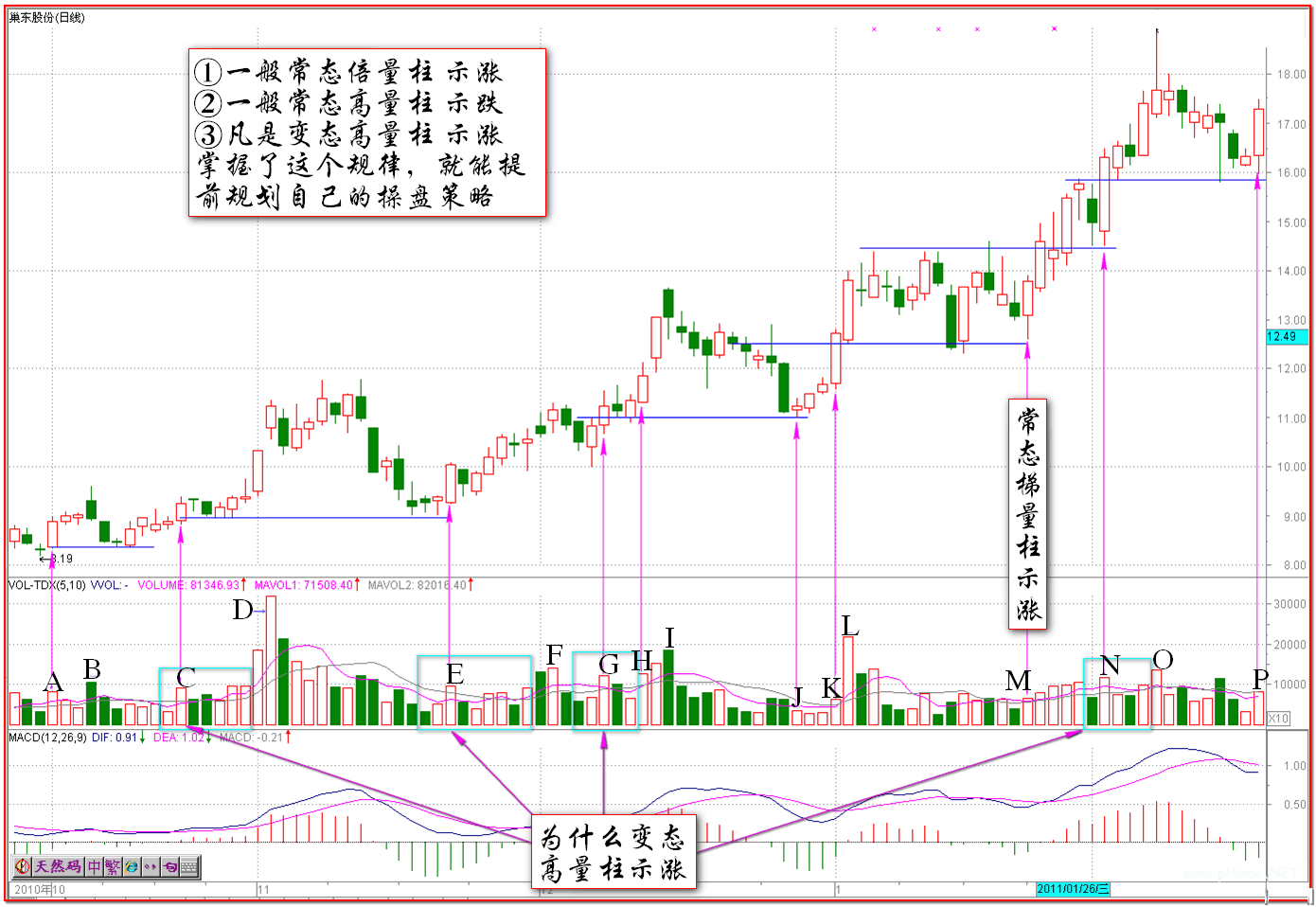Click the 13.00 price axis label

1291,320
